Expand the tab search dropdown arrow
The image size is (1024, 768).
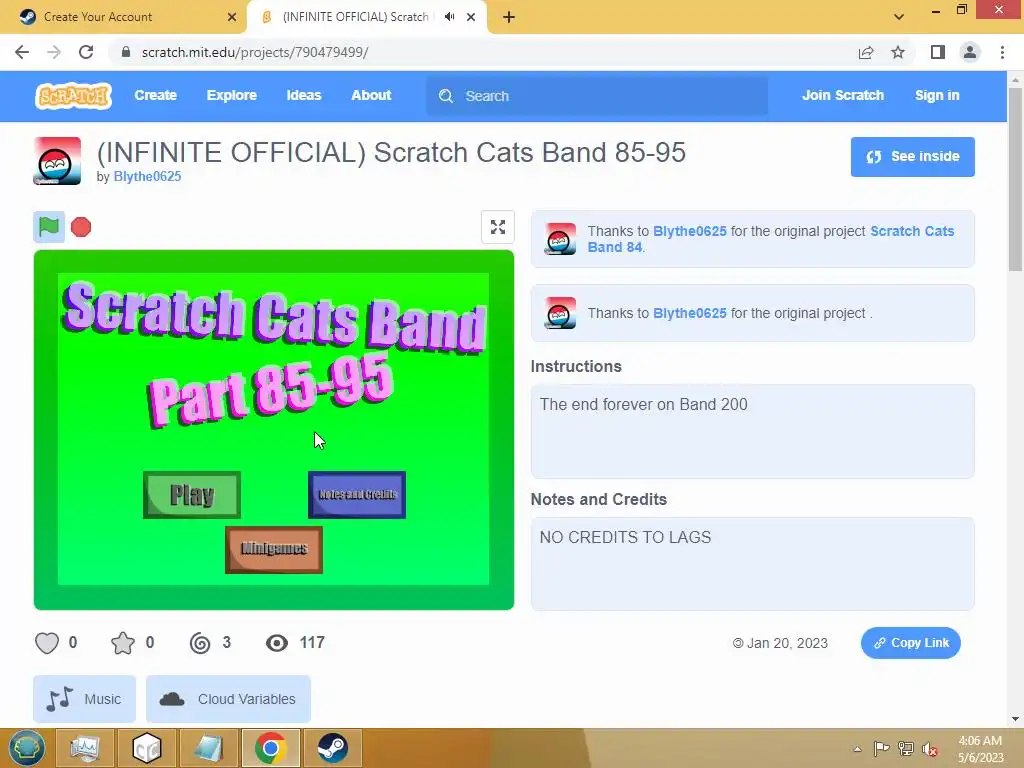(899, 16)
